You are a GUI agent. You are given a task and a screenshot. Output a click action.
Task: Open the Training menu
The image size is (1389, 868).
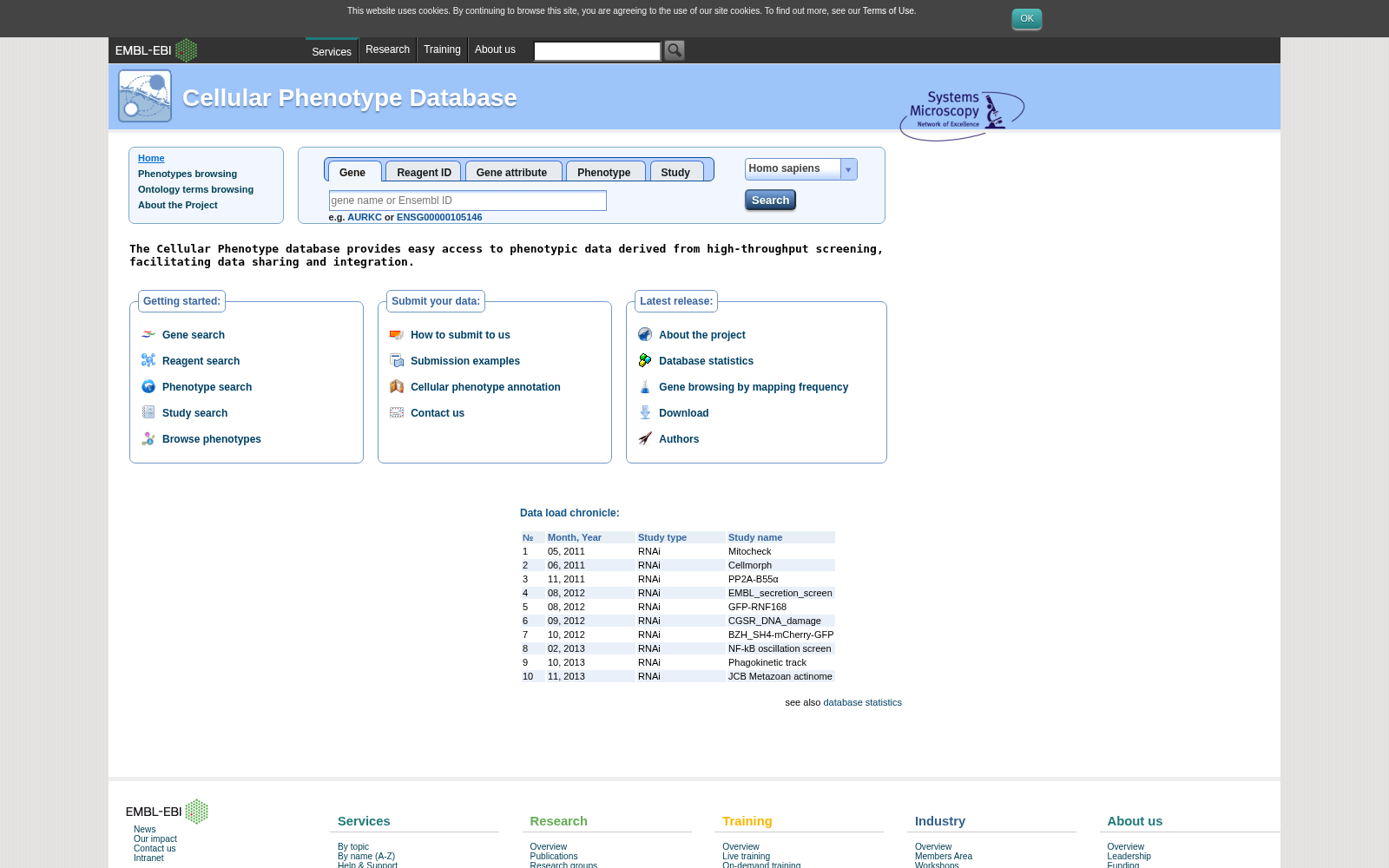pos(442,49)
